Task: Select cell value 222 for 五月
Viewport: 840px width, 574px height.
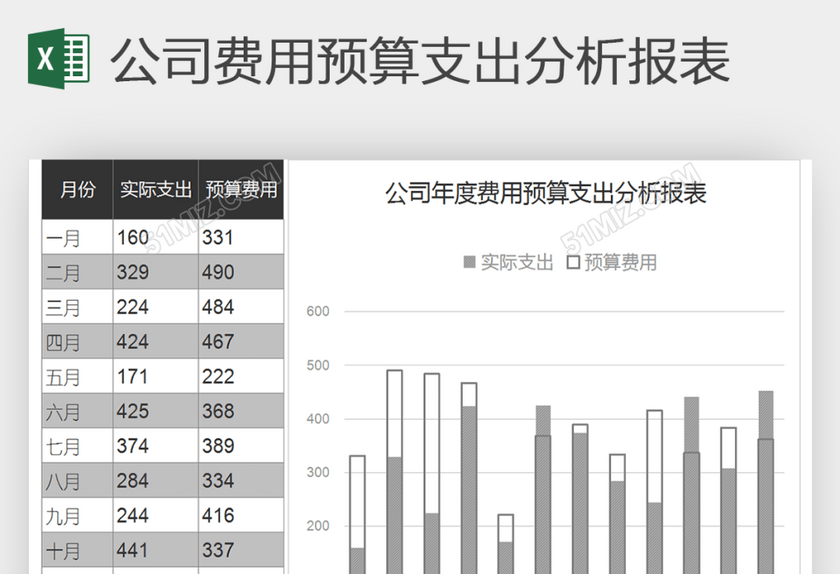Action: (218, 376)
